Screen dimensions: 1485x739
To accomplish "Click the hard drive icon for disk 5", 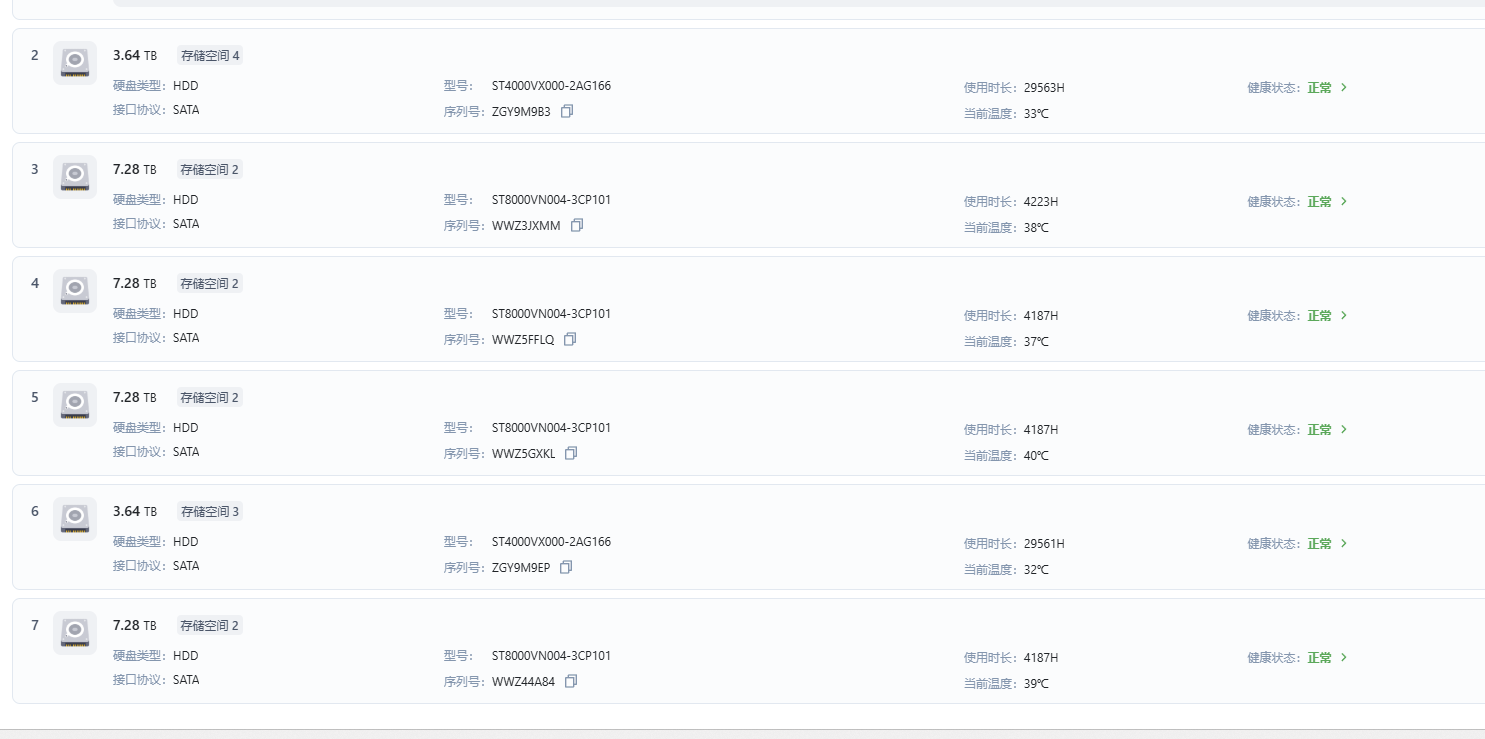I will coord(75,405).
